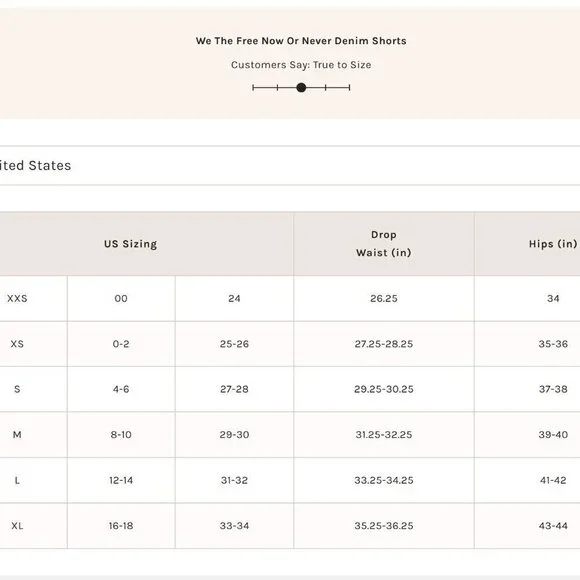The width and height of the screenshot is (580, 580).
Task: Click Customers Say: True to Size text
Action: tap(301, 65)
